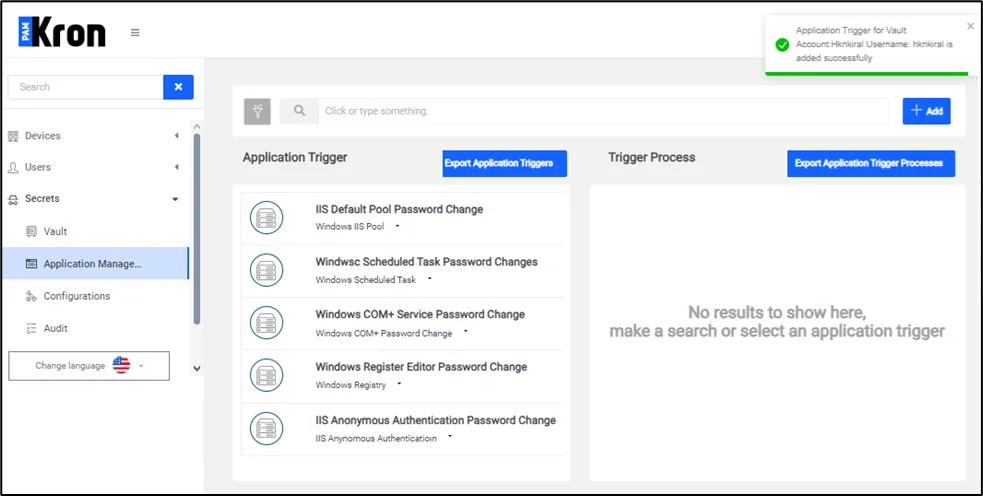Click server icon for IIS Anonymous Authentication
Screen dimensions: 983x496
(x=266, y=429)
